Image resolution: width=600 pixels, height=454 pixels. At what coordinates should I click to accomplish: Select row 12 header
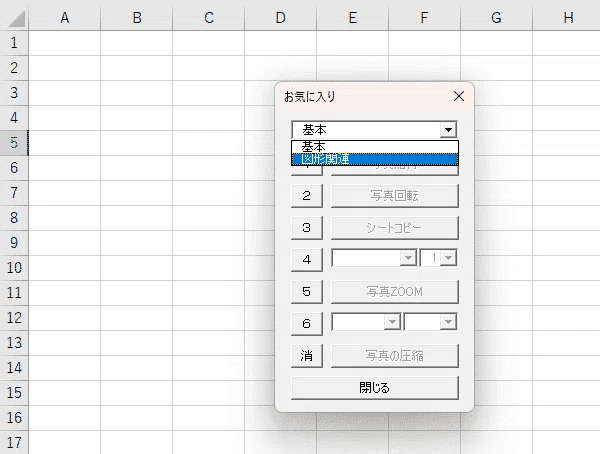pyautogui.click(x=14, y=318)
